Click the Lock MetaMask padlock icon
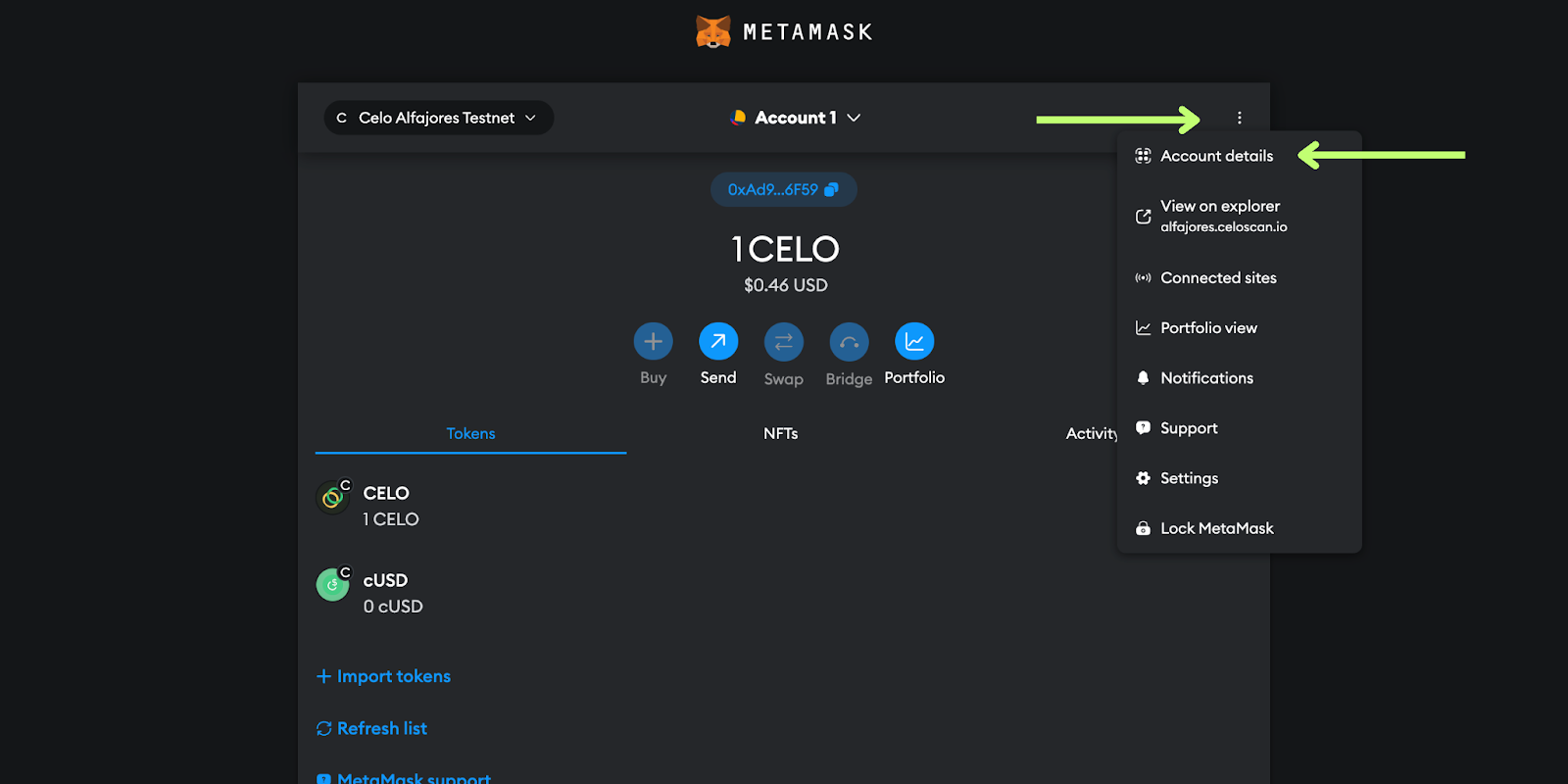 coord(1143,528)
